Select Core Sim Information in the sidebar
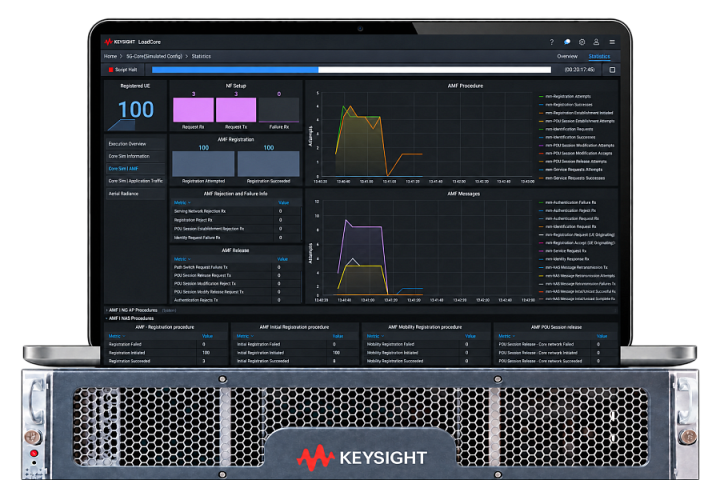 point(135,156)
